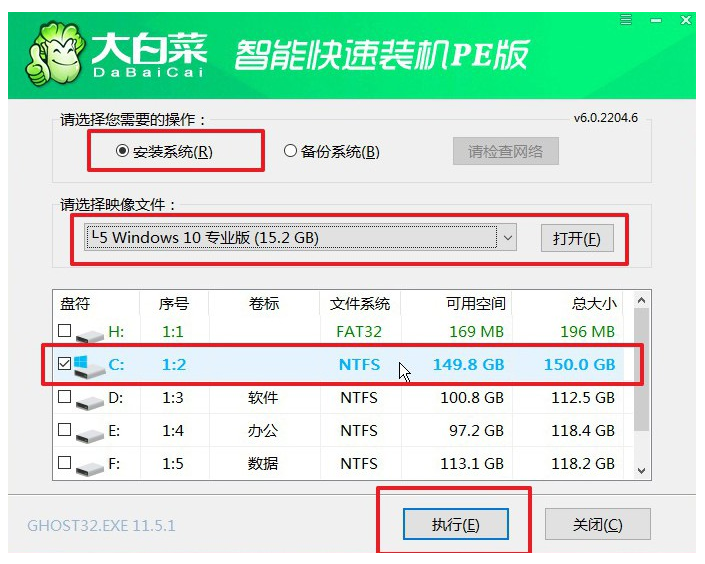The image size is (705, 564).
Task: Click the 169 MB free space cell
Action: (x=477, y=332)
